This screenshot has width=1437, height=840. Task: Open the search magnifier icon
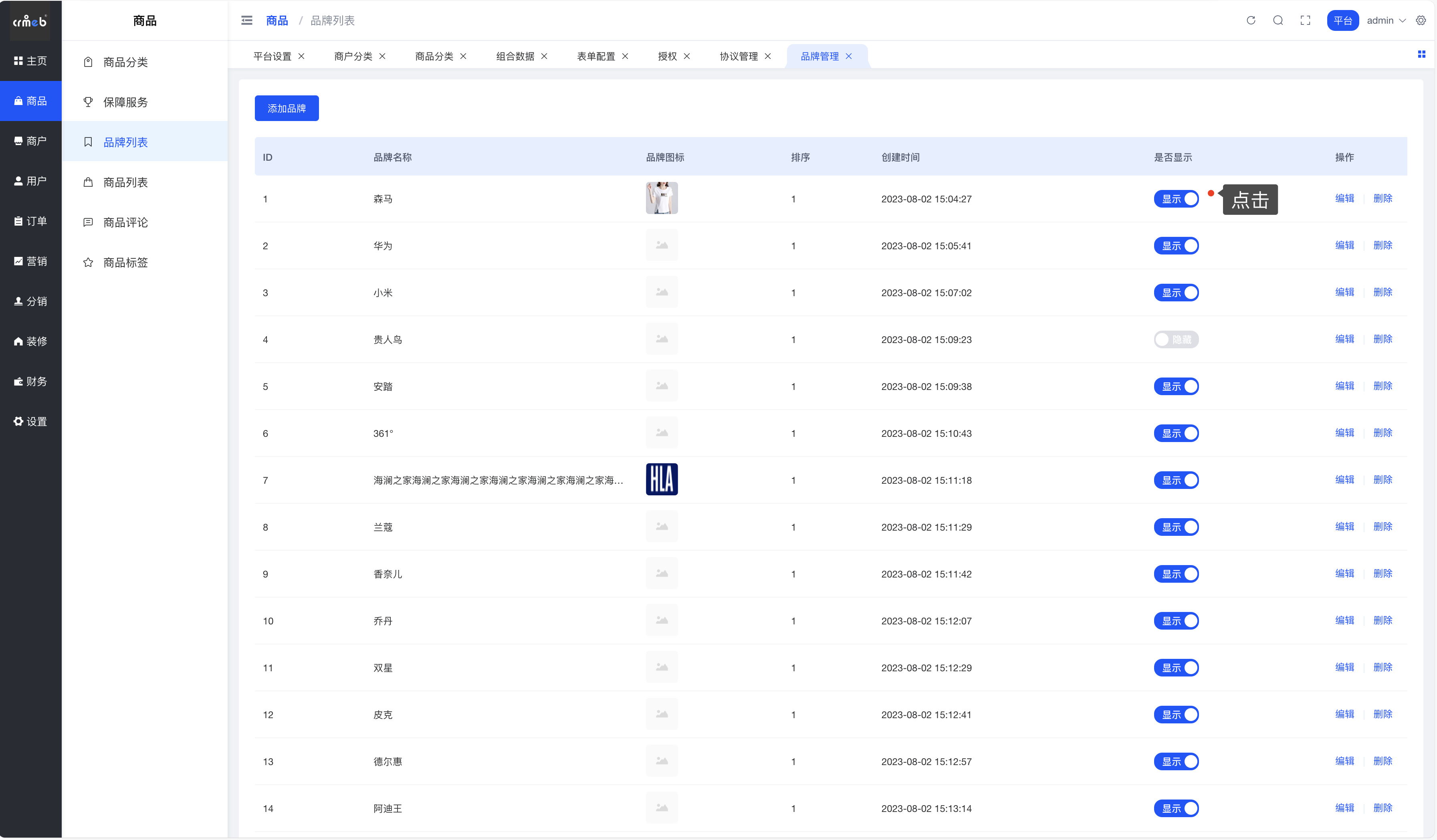[1278, 20]
